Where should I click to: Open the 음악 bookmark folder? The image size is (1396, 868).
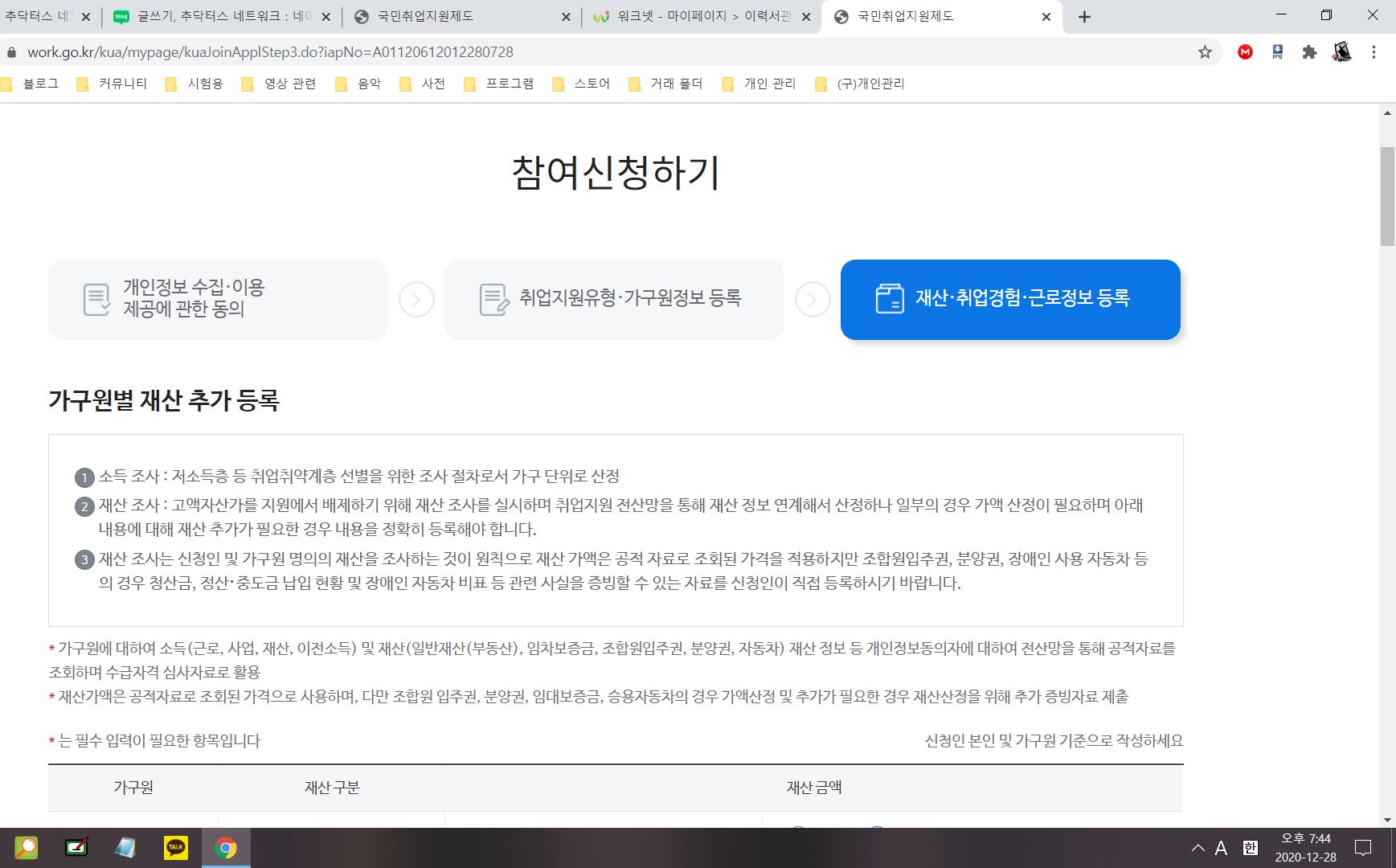pos(358,84)
